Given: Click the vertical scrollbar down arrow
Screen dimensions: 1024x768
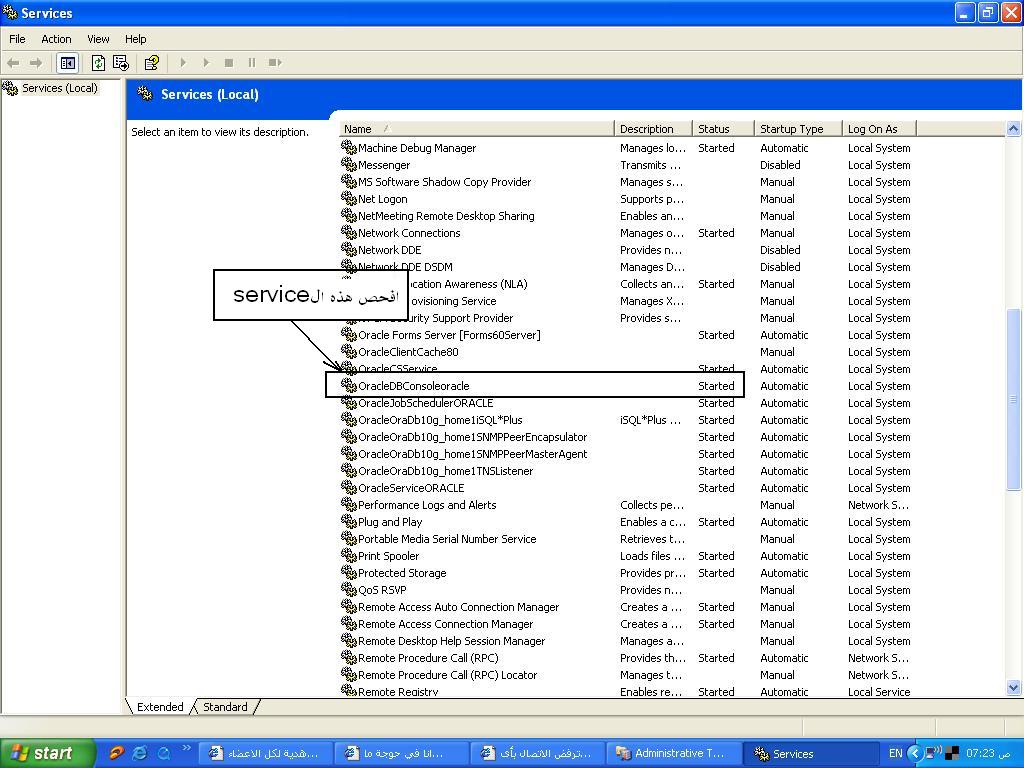Looking at the screenshot, I should (x=1013, y=687).
